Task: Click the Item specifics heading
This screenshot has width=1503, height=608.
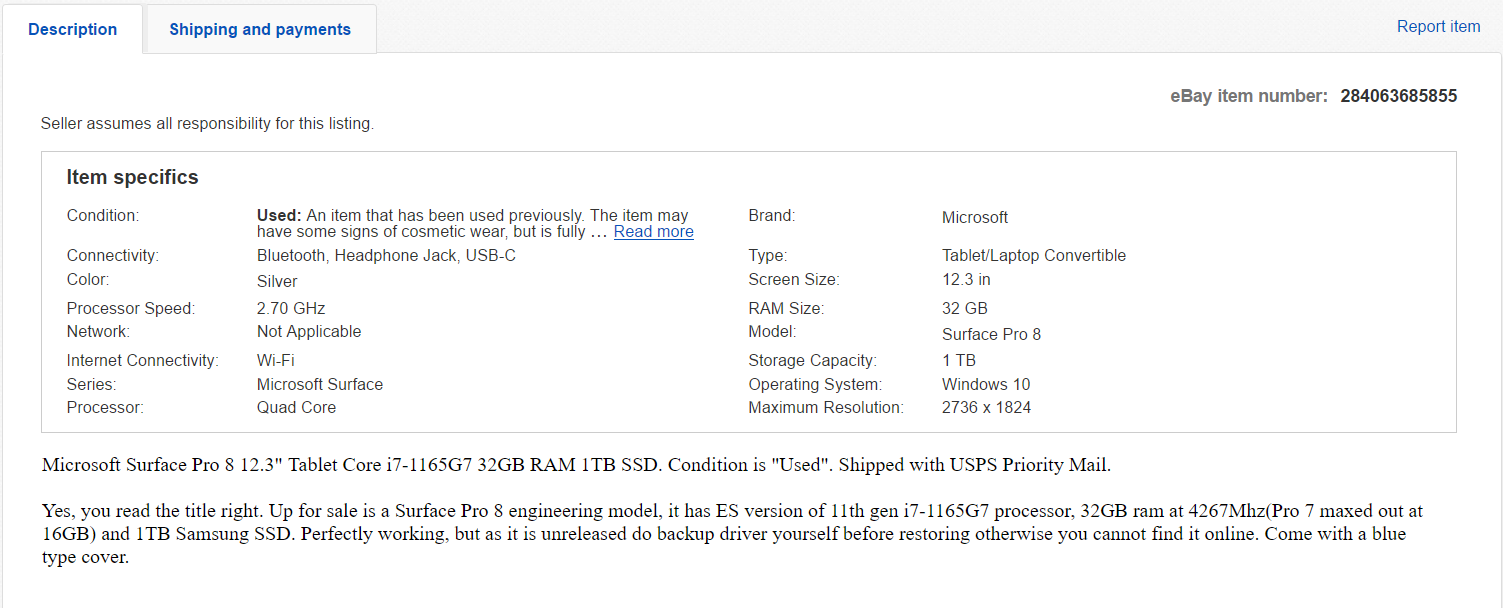Action: pyautogui.click(x=132, y=177)
